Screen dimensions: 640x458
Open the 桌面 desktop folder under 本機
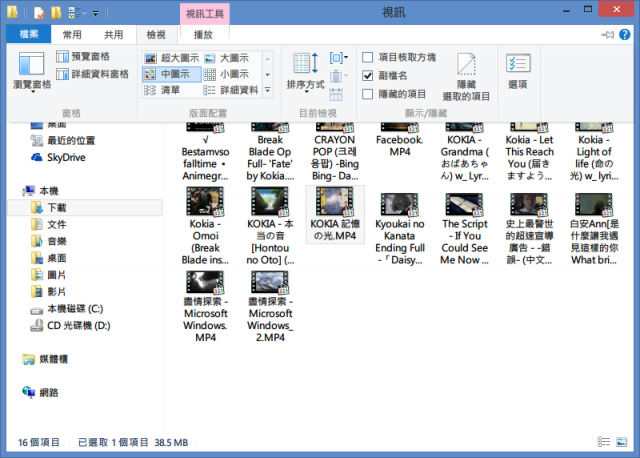49,258
